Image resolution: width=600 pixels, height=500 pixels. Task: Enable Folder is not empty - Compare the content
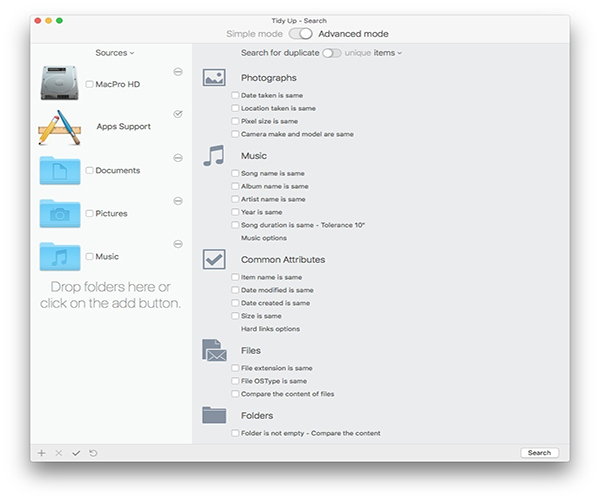tap(235, 433)
